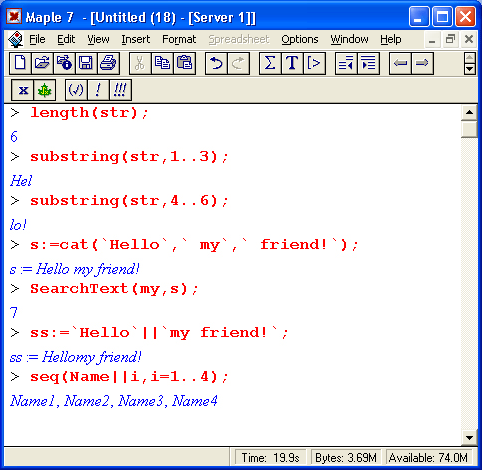Toggle auto-correct syntax with the checkmark button
Screen dimensions: 482x470
76,90
